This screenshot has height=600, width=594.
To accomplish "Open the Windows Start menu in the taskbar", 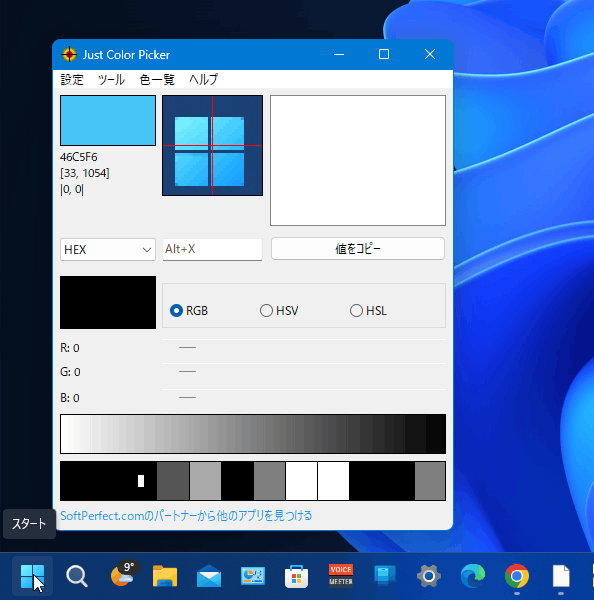I will pos(33,576).
